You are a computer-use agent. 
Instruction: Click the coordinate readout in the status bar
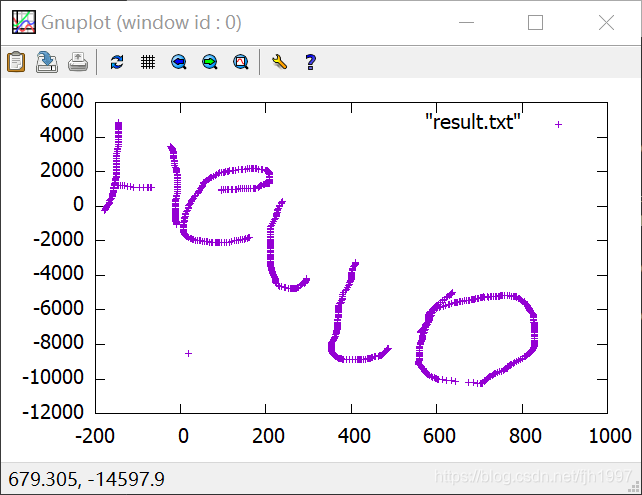click(x=86, y=479)
